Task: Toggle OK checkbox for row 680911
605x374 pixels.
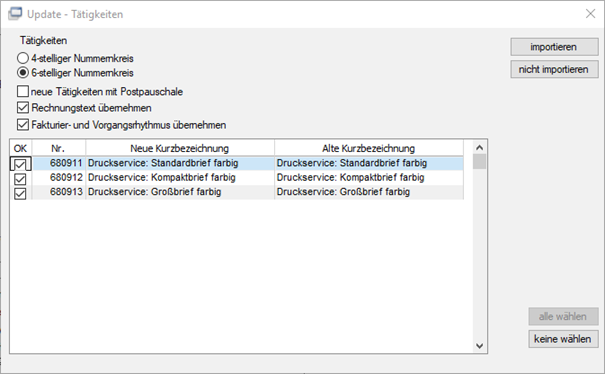Action: [x=20, y=164]
